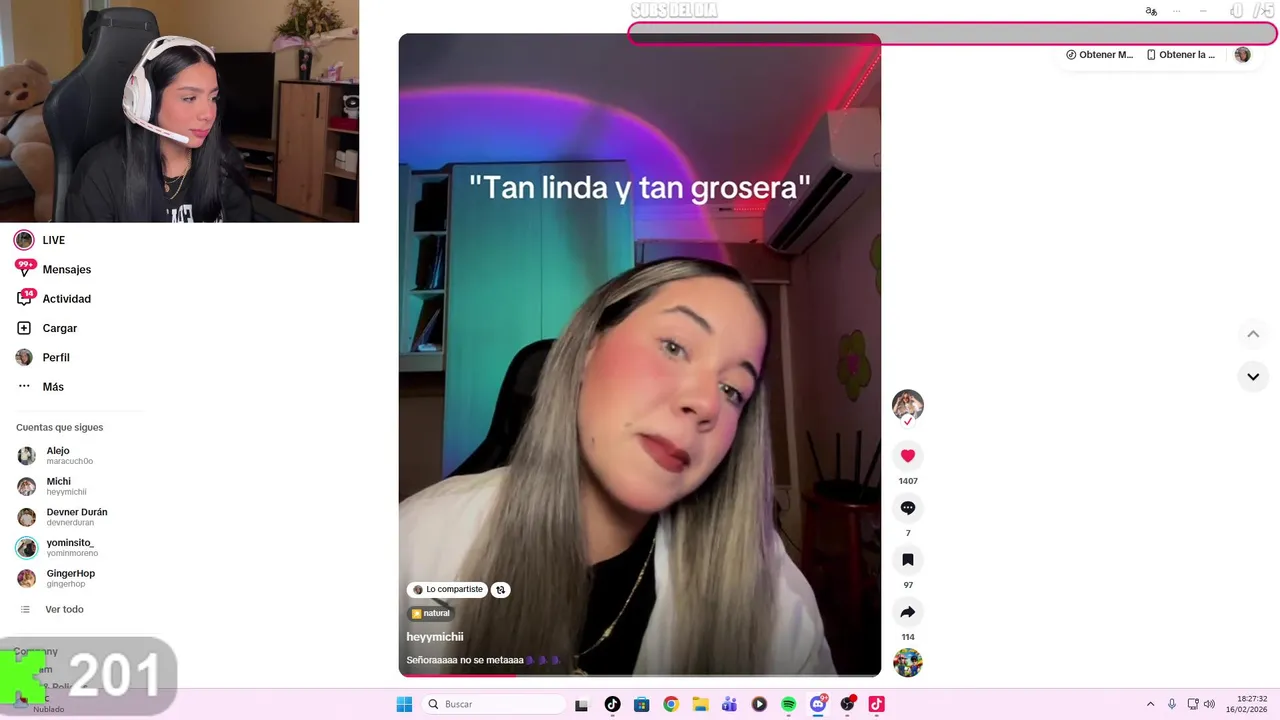Open OBS Studio in taskbar

tap(848, 705)
